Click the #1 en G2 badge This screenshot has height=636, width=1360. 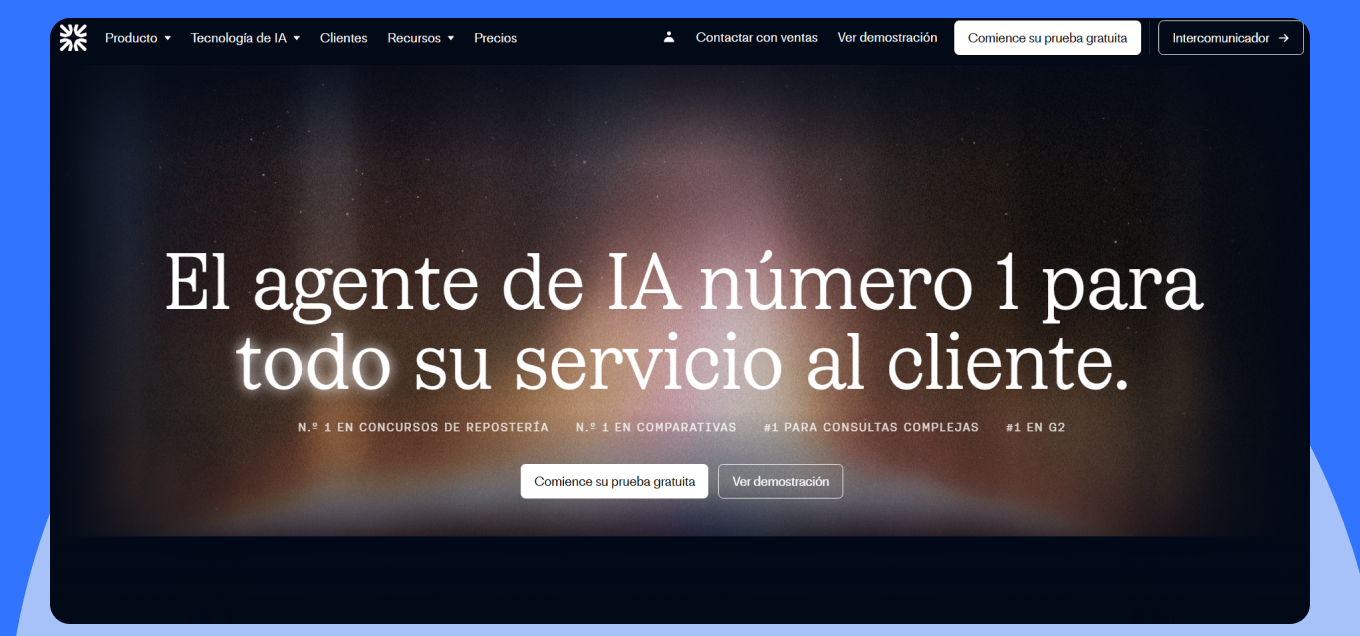pyautogui.click(x=1036, y=427)
